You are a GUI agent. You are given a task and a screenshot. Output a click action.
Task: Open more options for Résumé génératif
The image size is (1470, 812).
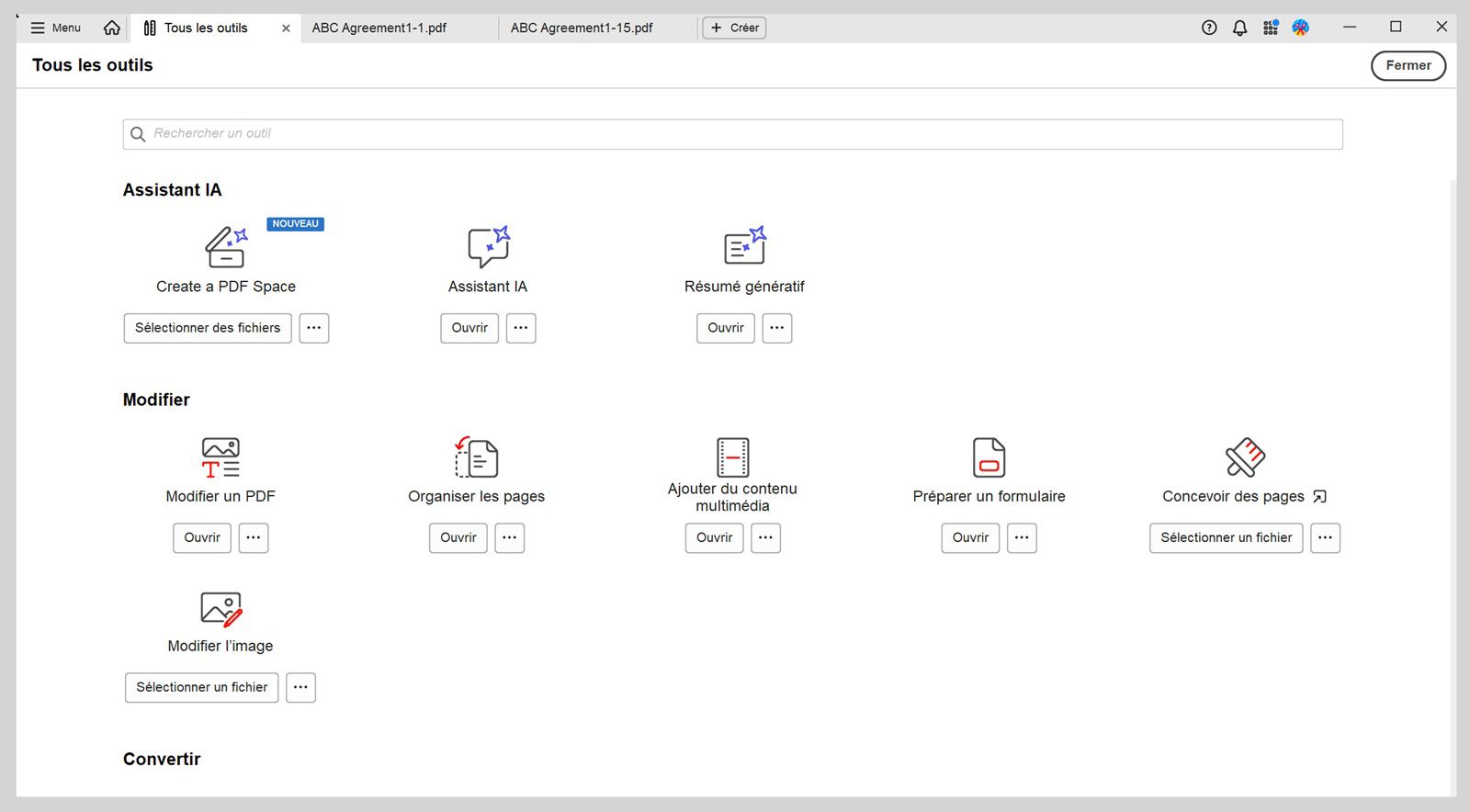[777, 328]
